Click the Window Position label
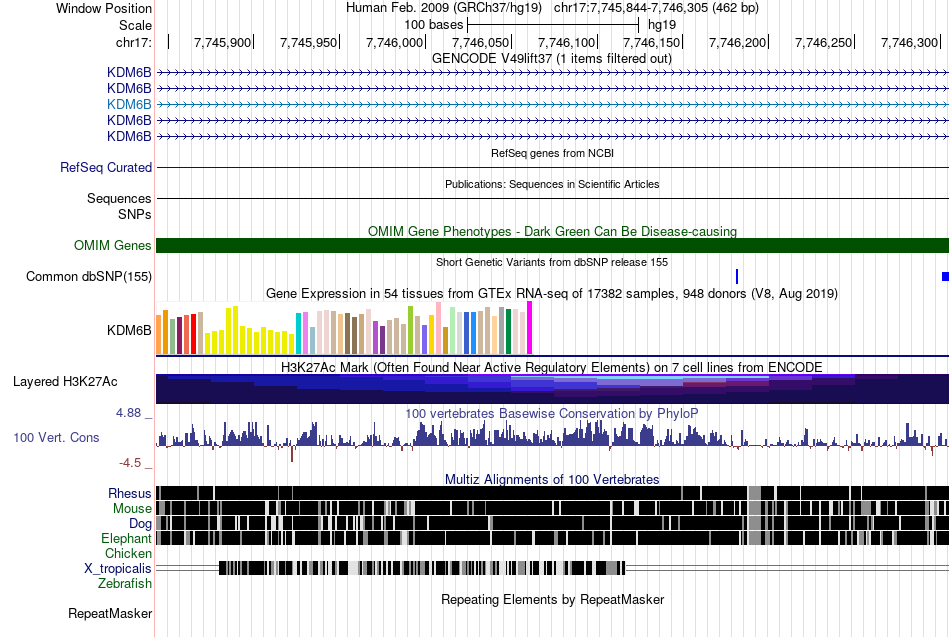Image resolution: width=950 pixels, height=637 pixels. 104,8
